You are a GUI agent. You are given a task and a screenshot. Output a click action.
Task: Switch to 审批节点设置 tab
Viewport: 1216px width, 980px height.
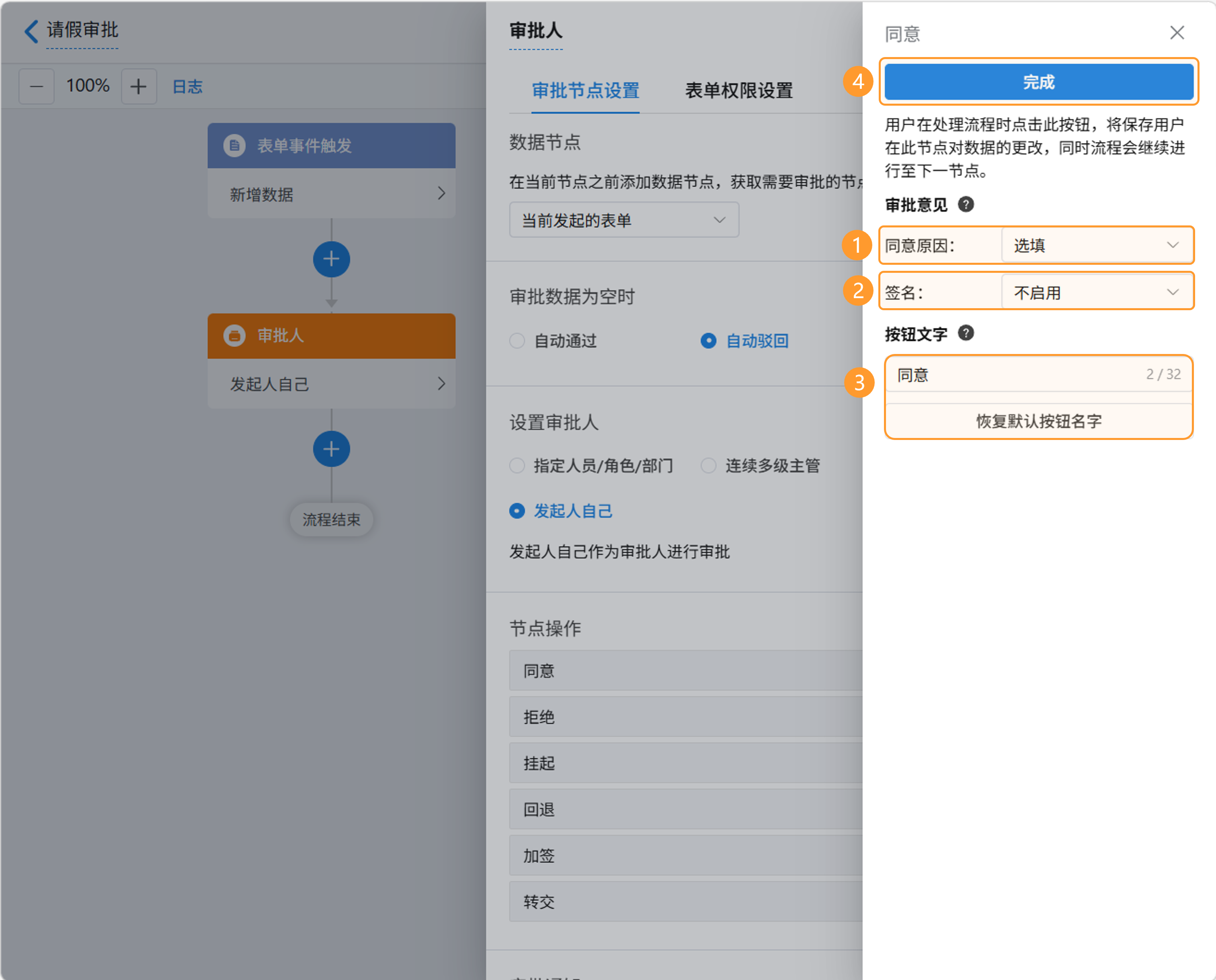coord(585,90)
